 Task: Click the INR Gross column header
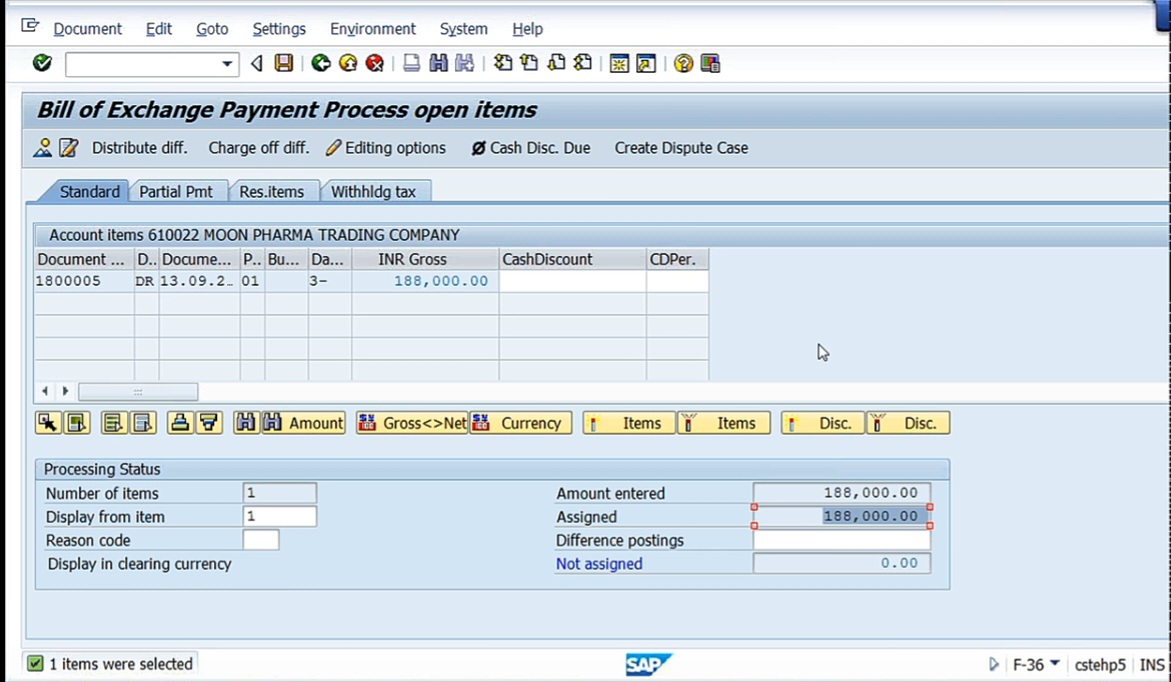coord(425,259)
